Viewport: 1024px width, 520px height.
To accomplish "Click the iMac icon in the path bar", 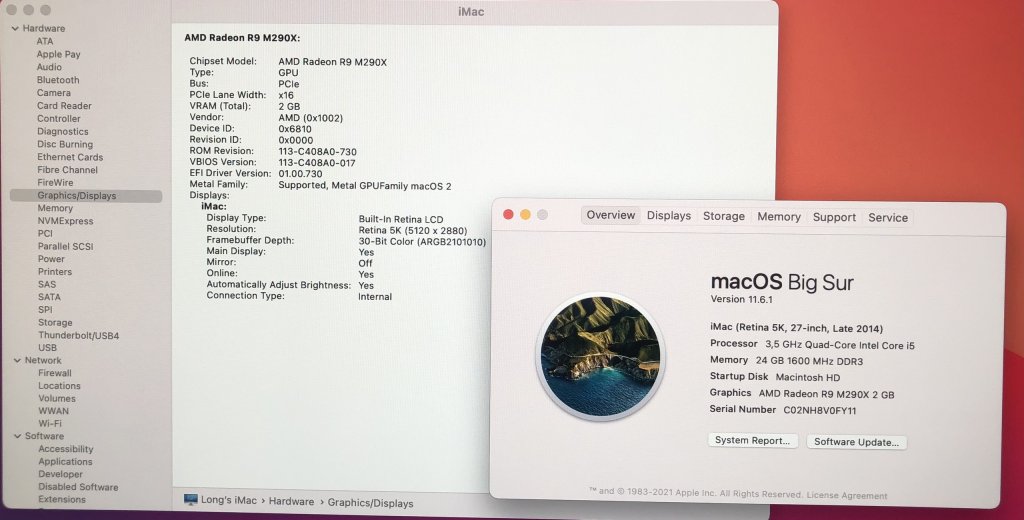I will (x=191, y=500).
